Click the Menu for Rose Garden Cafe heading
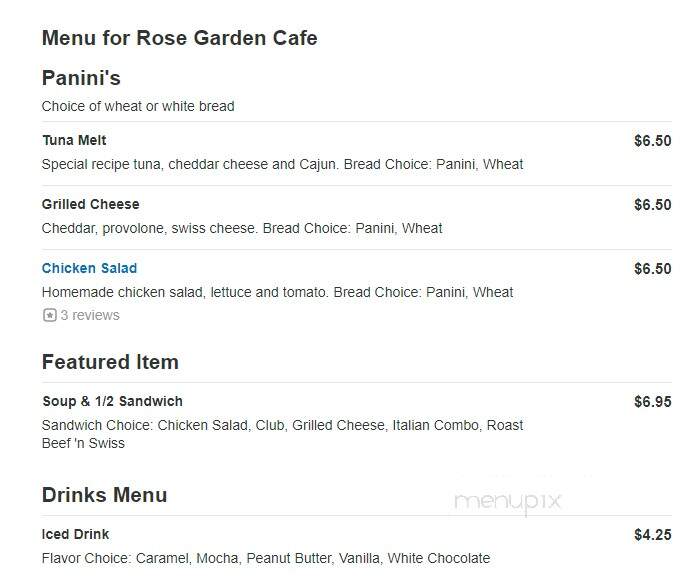Image resolution: width=687 pixels, height=584 pixels. pos(180,38)
